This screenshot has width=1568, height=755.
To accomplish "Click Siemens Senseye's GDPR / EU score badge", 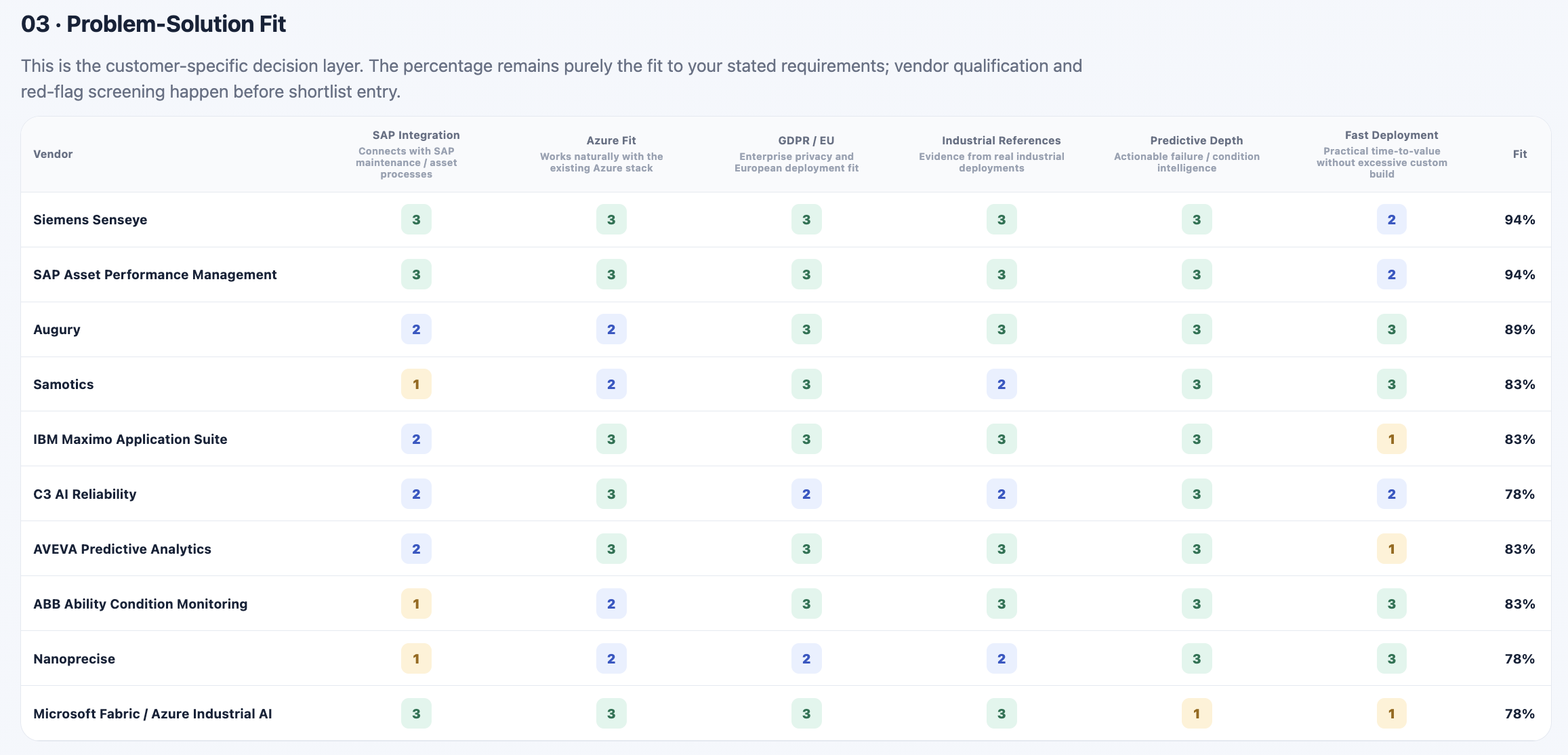I will [806, 220].
